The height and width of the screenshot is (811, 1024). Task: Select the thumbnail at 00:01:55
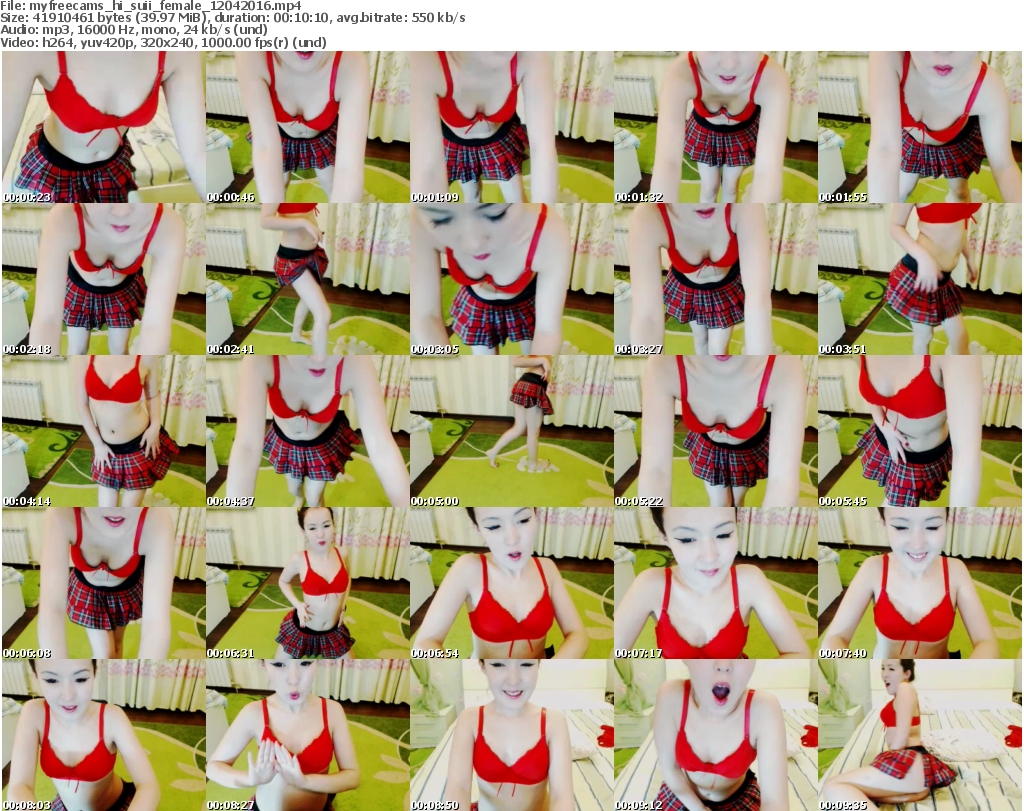pos(920,127)
